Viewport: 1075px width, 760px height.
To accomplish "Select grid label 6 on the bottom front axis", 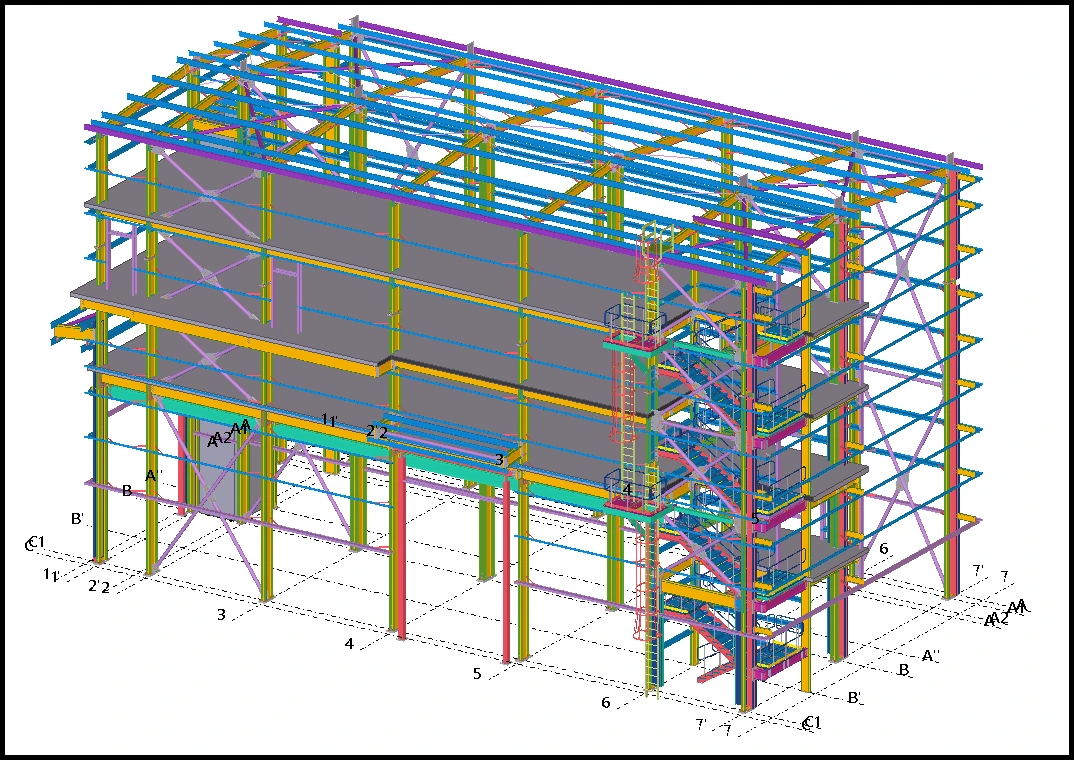I will pos(605,703).
